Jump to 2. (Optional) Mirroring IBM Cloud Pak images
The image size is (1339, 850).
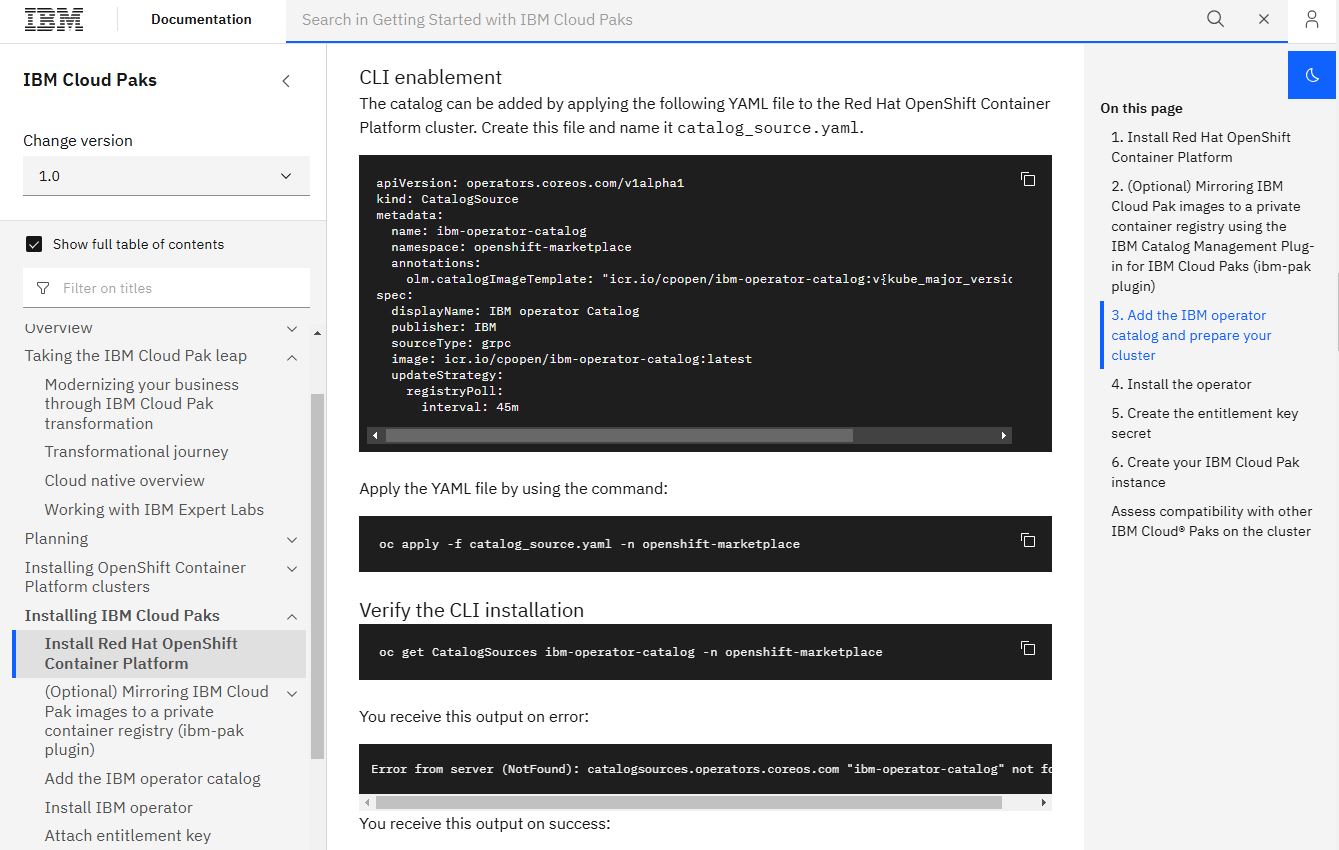(x=1213, y=236)
